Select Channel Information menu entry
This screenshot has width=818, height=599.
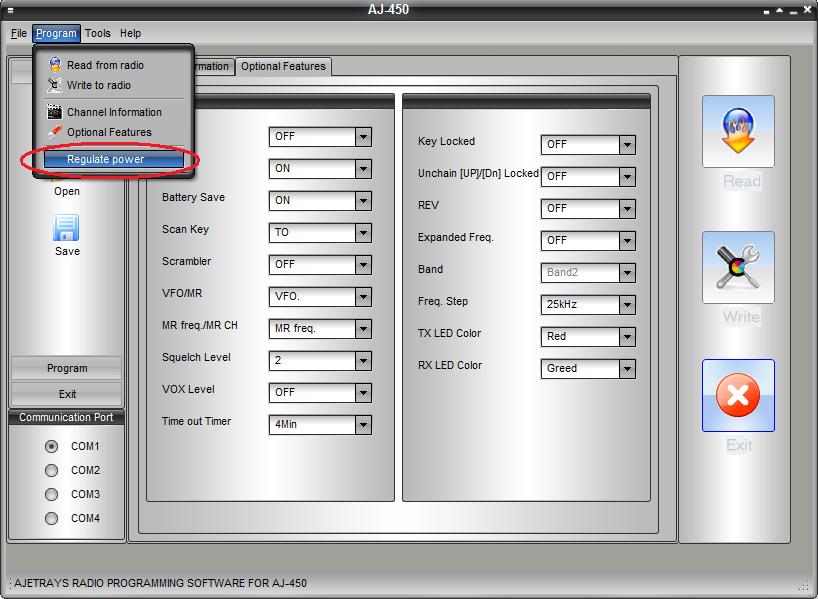[x=114, y=112]
